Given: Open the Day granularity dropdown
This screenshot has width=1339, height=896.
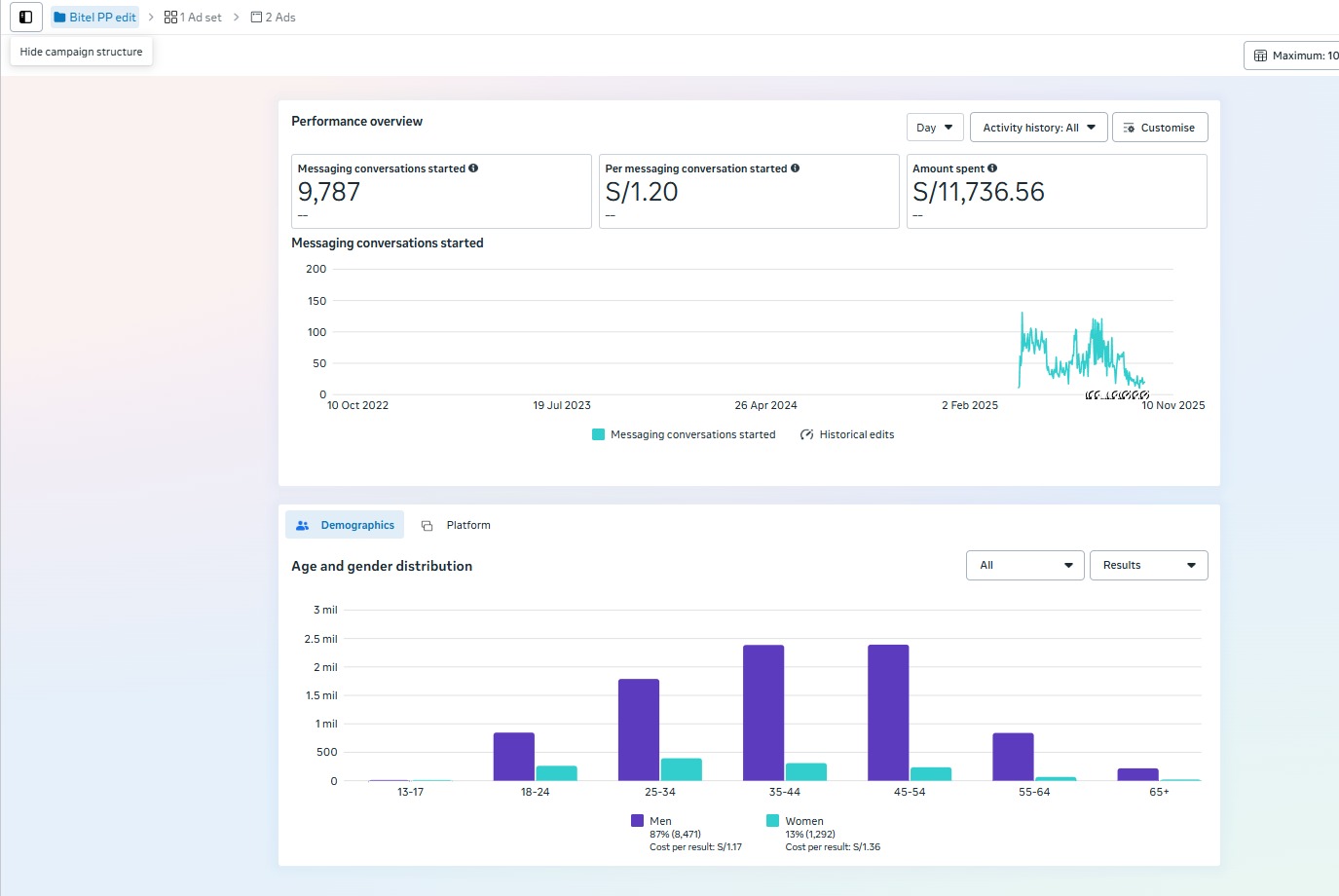Looking at the screenshot, I should tap(935, 128).
